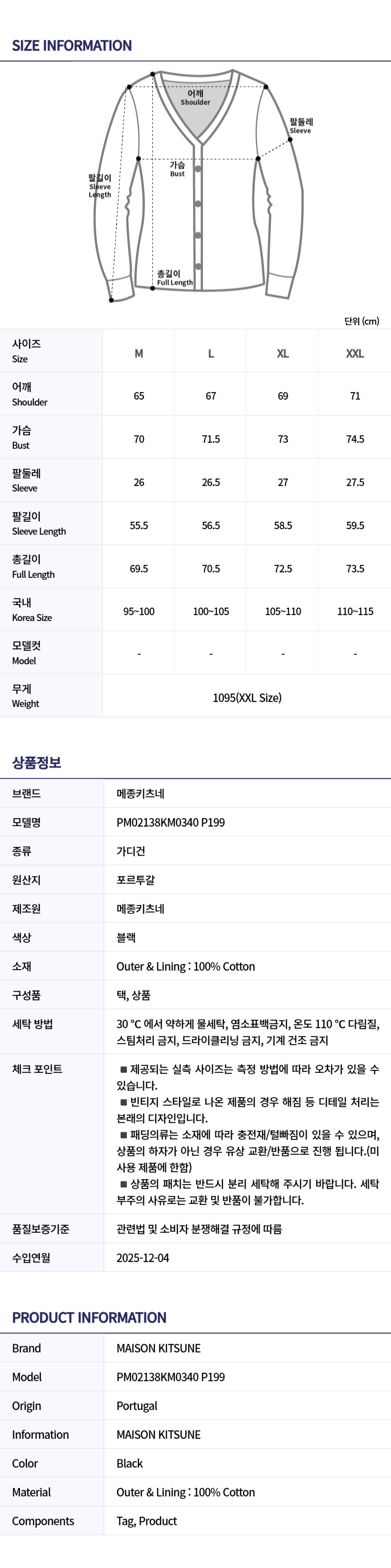This screenshot has height=1568, width=391.
Task: Click the cardigan measurement diagram's Shoulder label
Action: tap(195, 98)
